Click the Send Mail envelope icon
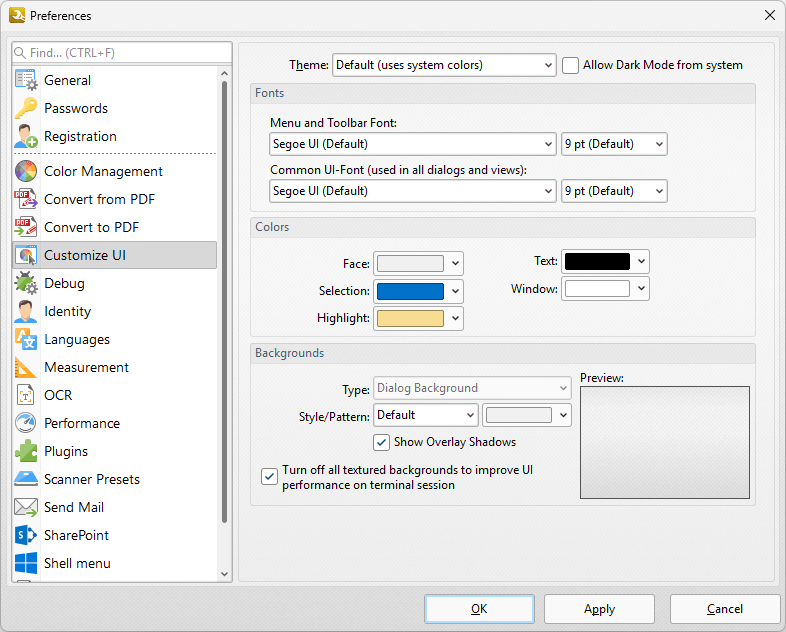786x632 pixels. (26, 507)
